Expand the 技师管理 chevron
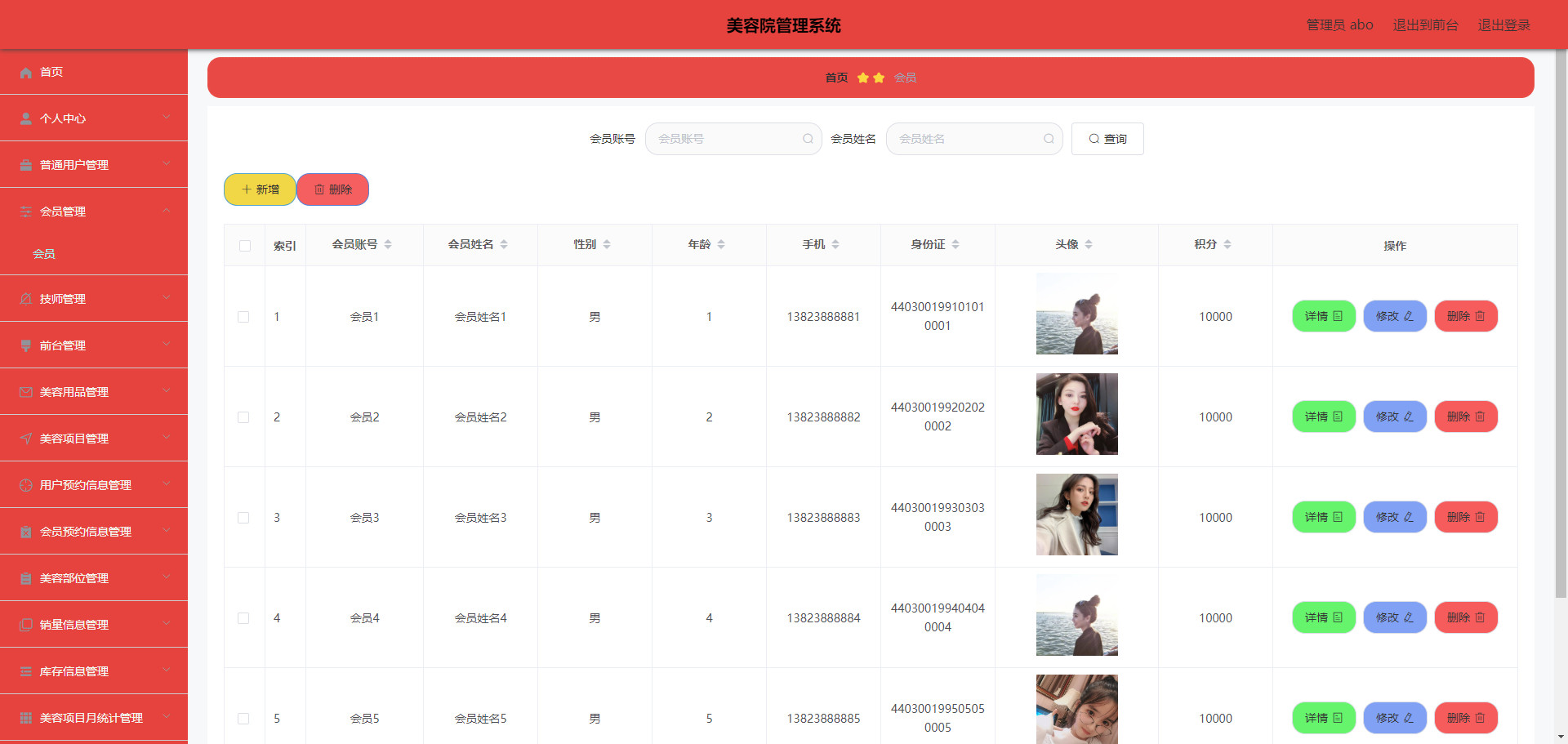This screenshot has height=744, width=1568. pos(167,298)
